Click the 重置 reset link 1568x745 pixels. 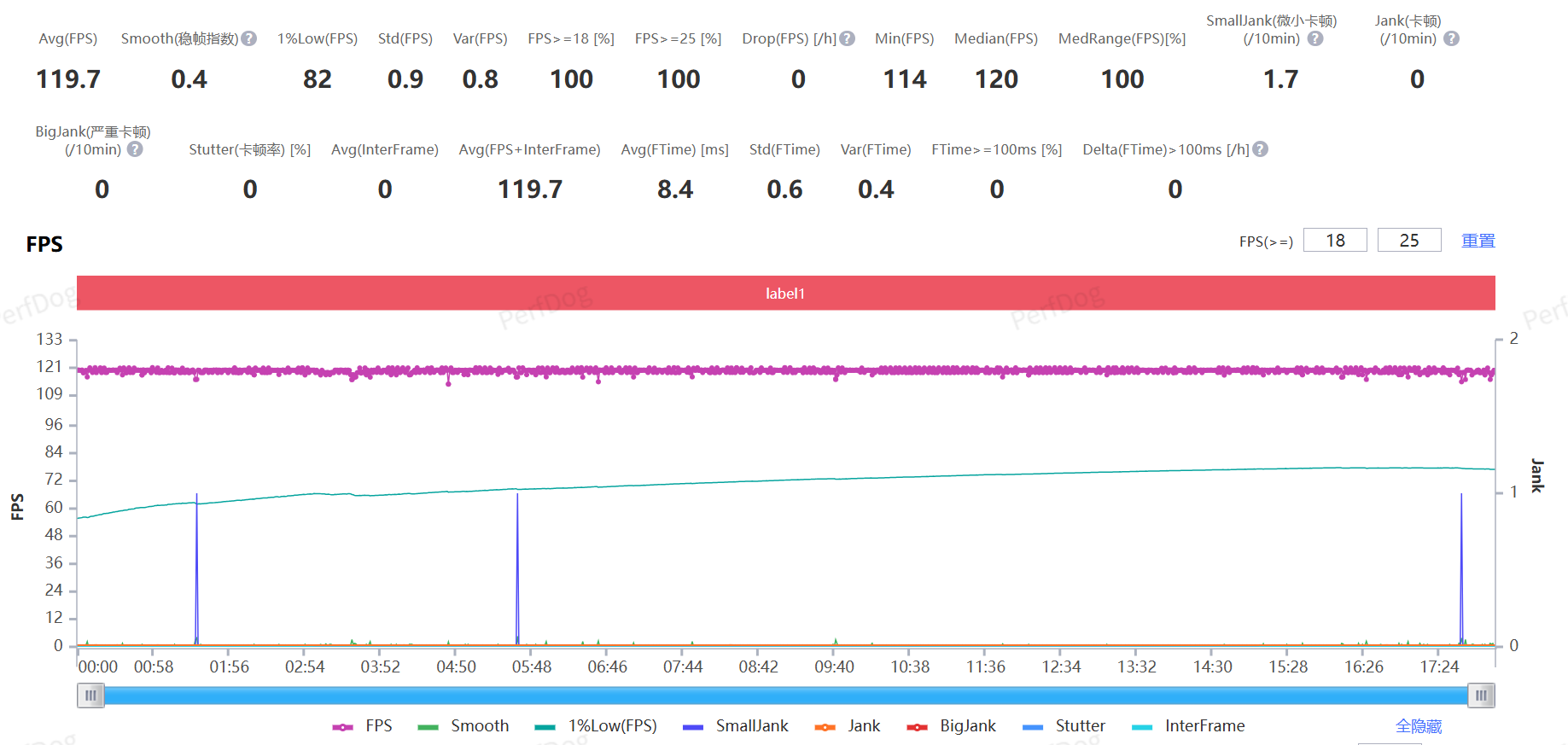coord(1478,241)
